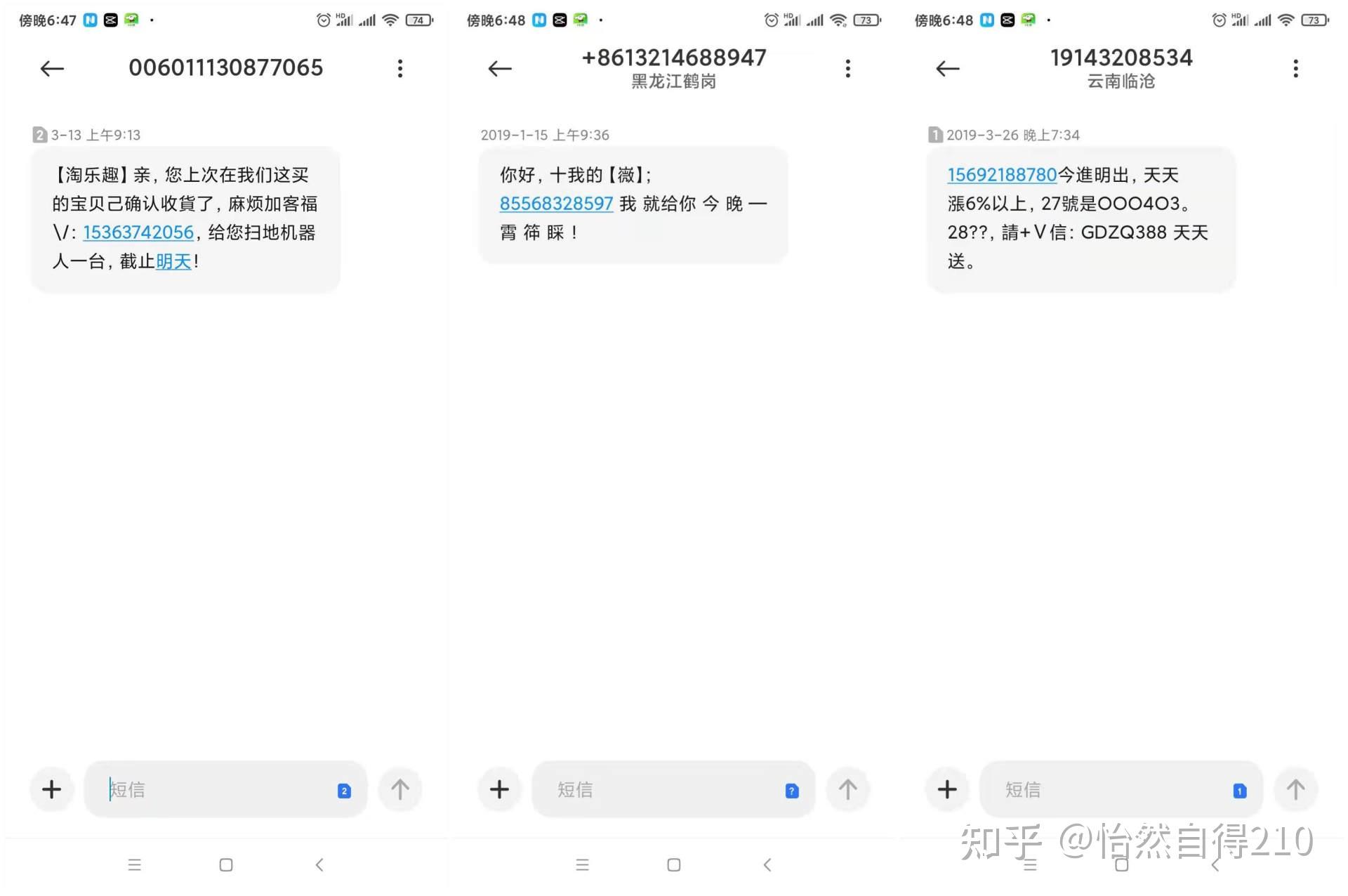Send message arrow in 19143208534 chat
The height and width of the screenshot is (896, 1348).
[1296, 789]
